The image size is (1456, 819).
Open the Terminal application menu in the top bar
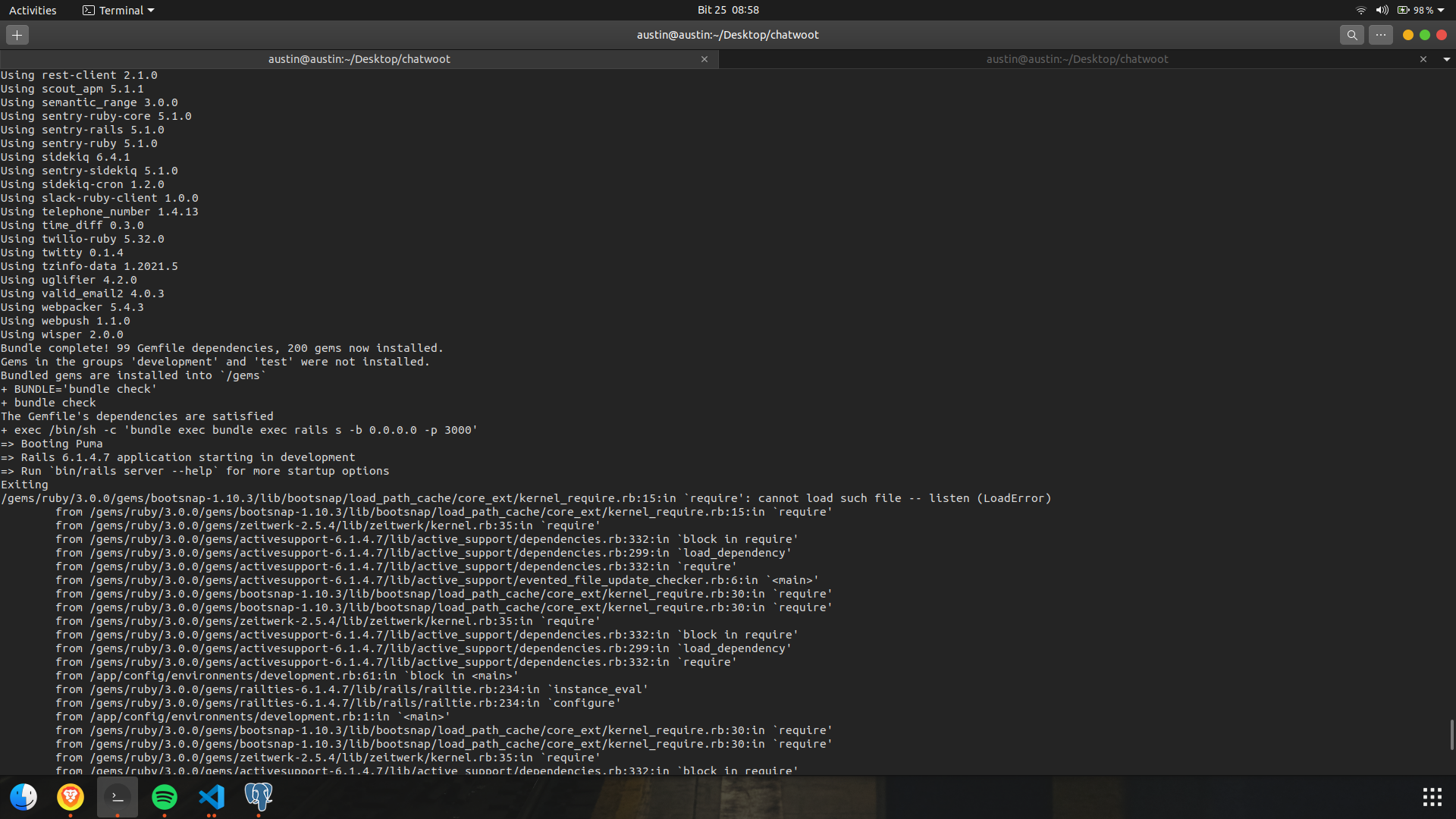(x=118, y=10)
